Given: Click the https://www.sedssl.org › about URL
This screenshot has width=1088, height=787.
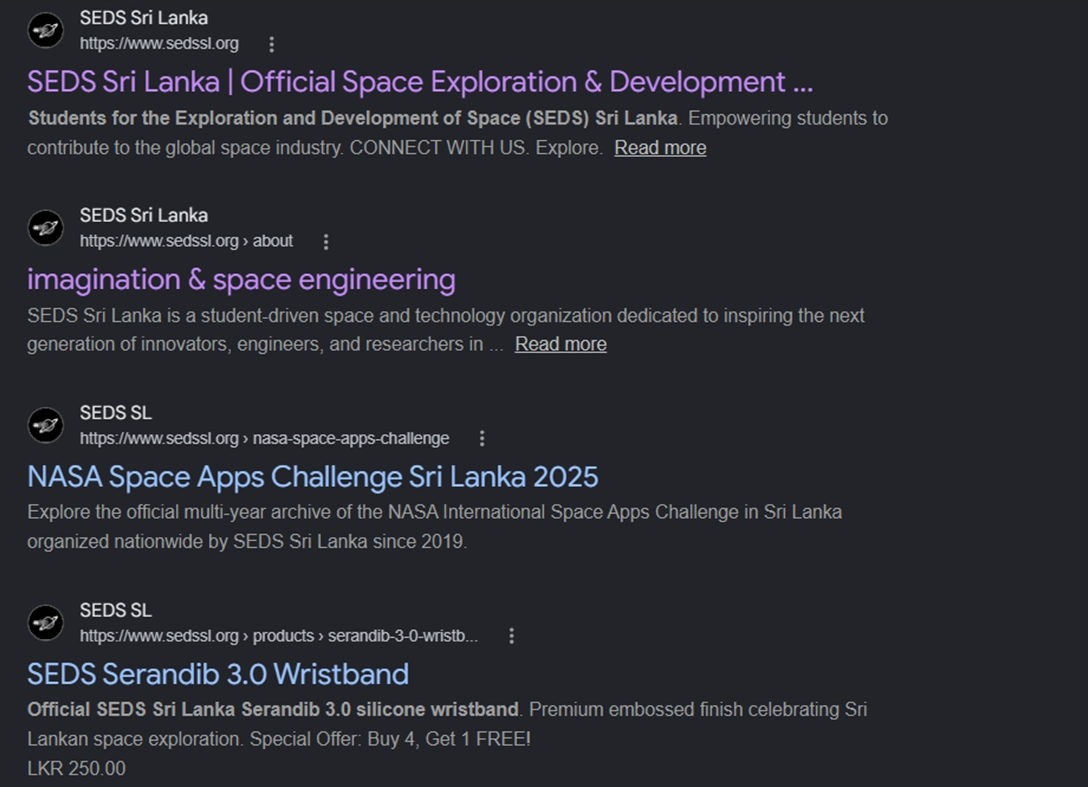Looking at the screenshot, I should point(186,241).
